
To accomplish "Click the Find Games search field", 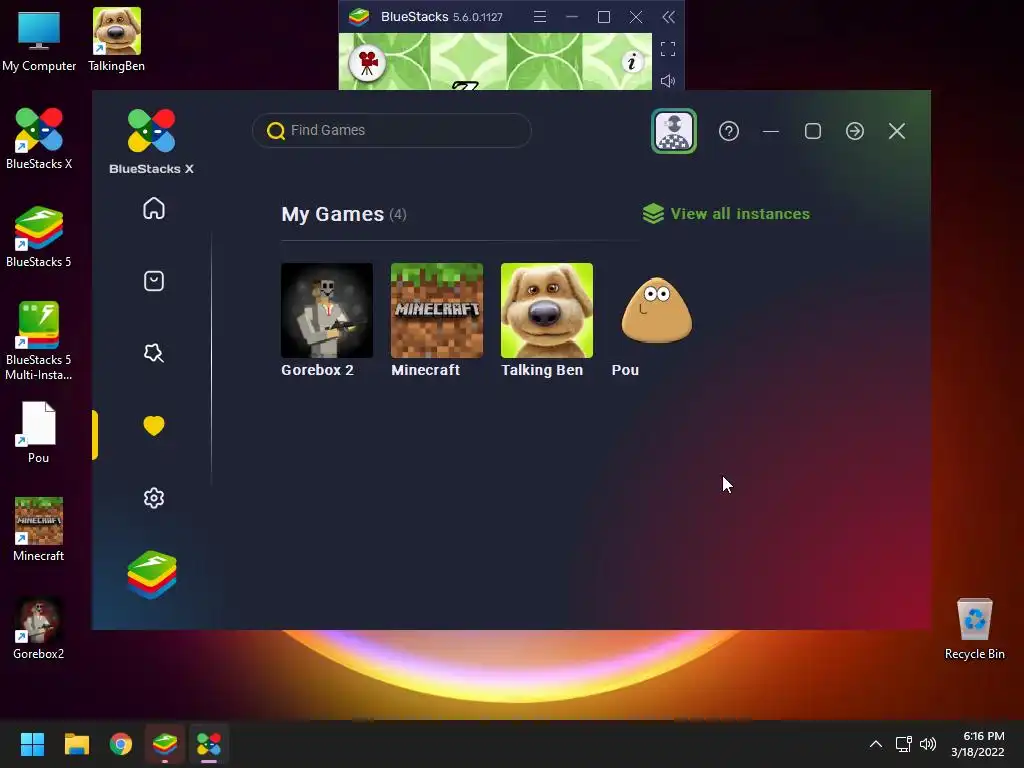I will [x=392, y=130].
